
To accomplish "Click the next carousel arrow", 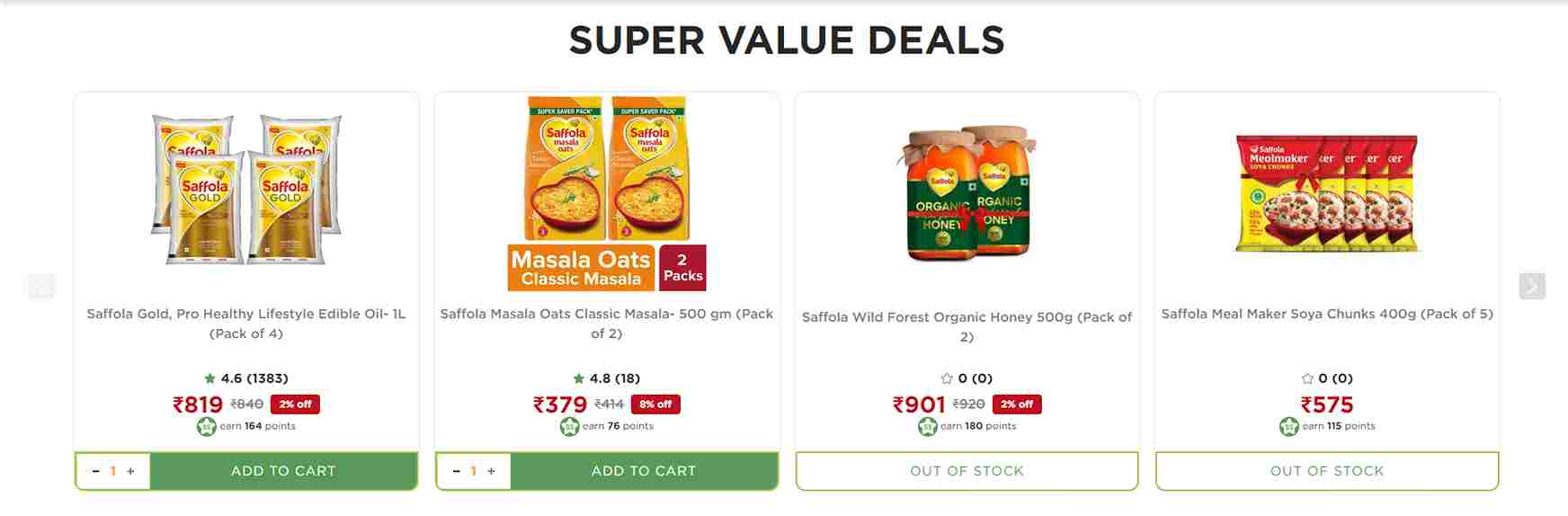I will pyautogui.click(x=1532, y=286).
